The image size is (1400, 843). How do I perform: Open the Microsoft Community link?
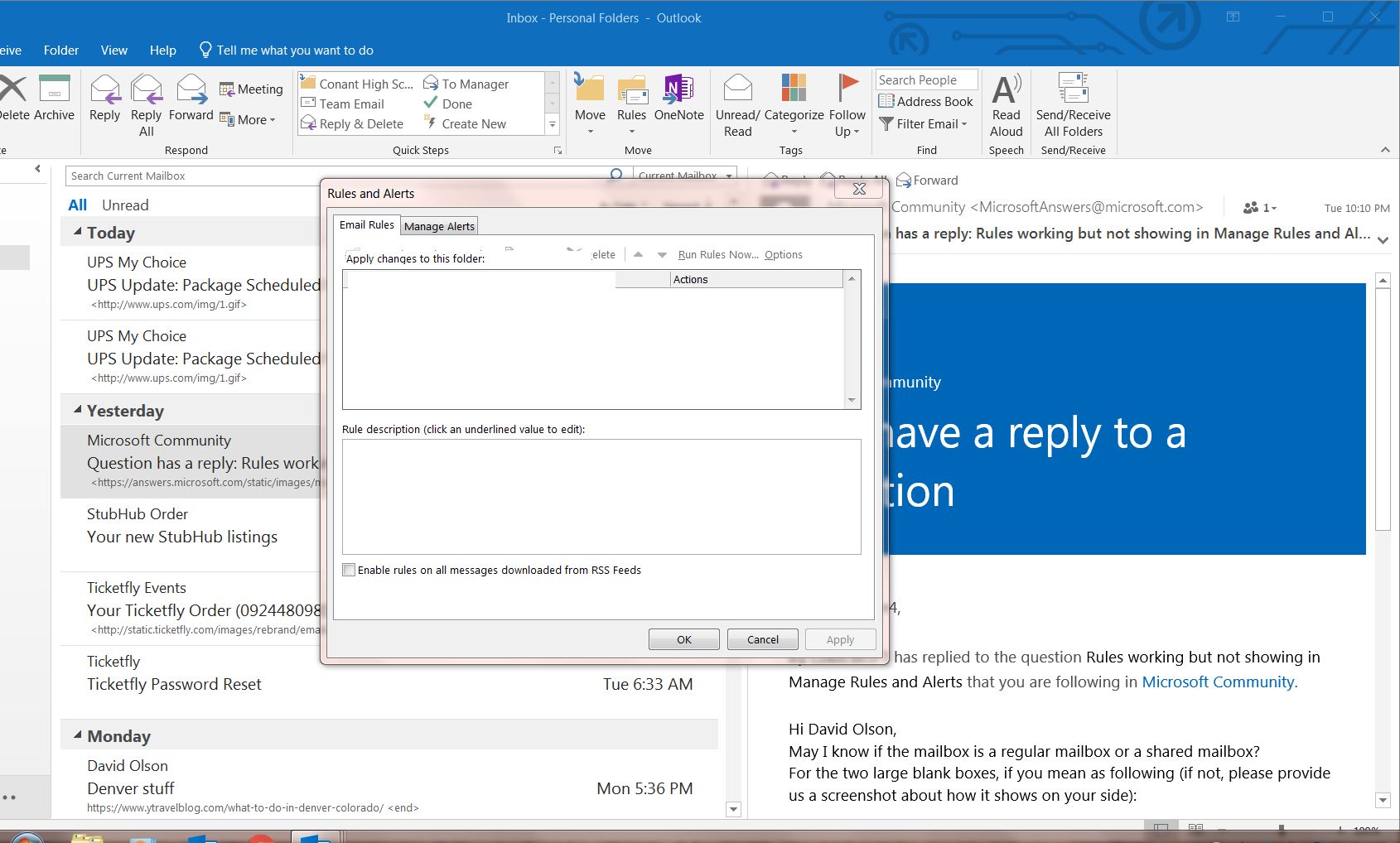pyautogui.click(x=1218, y=682)
